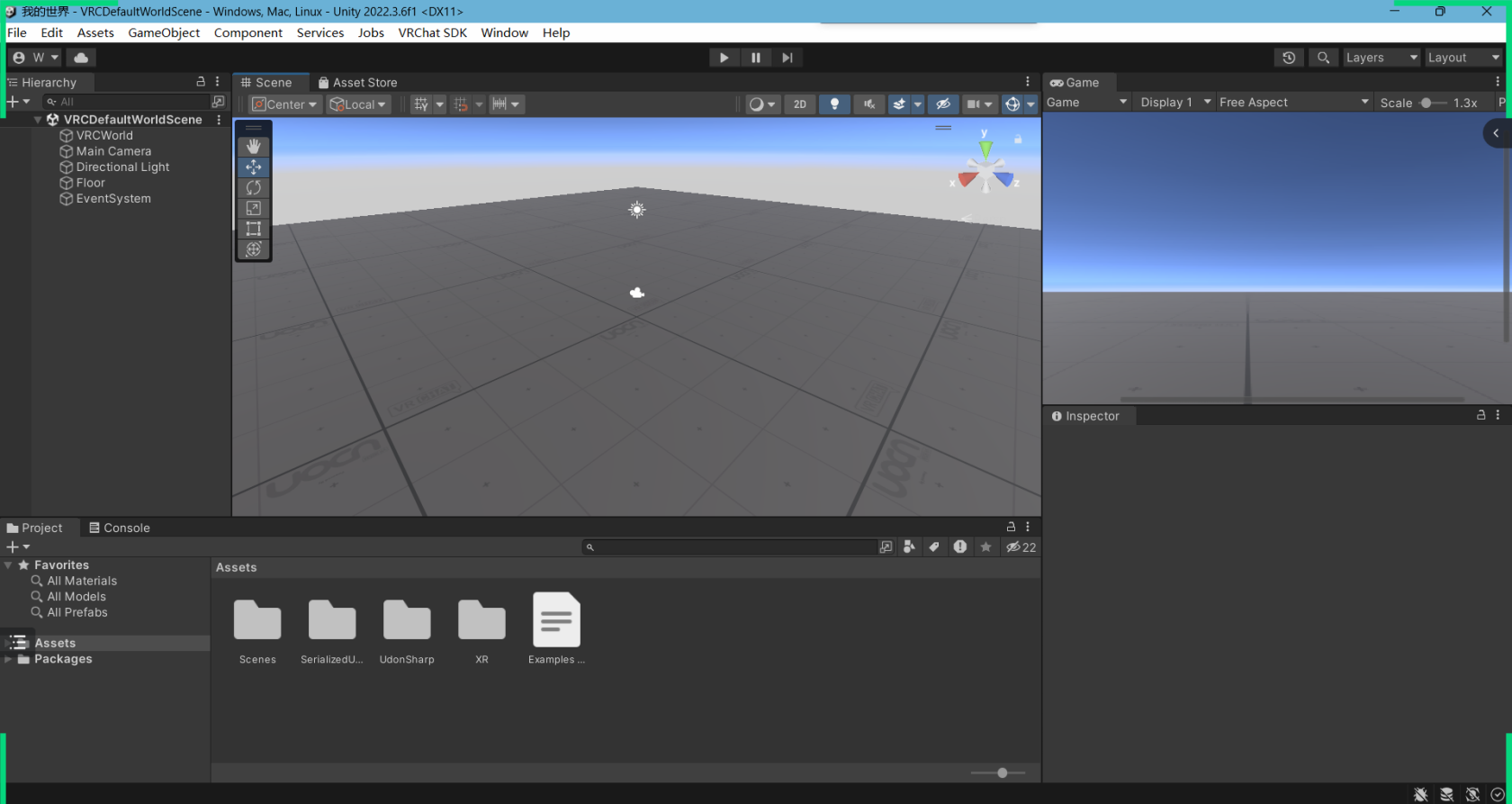Open the Layers dropdown

coord(1381,58)
